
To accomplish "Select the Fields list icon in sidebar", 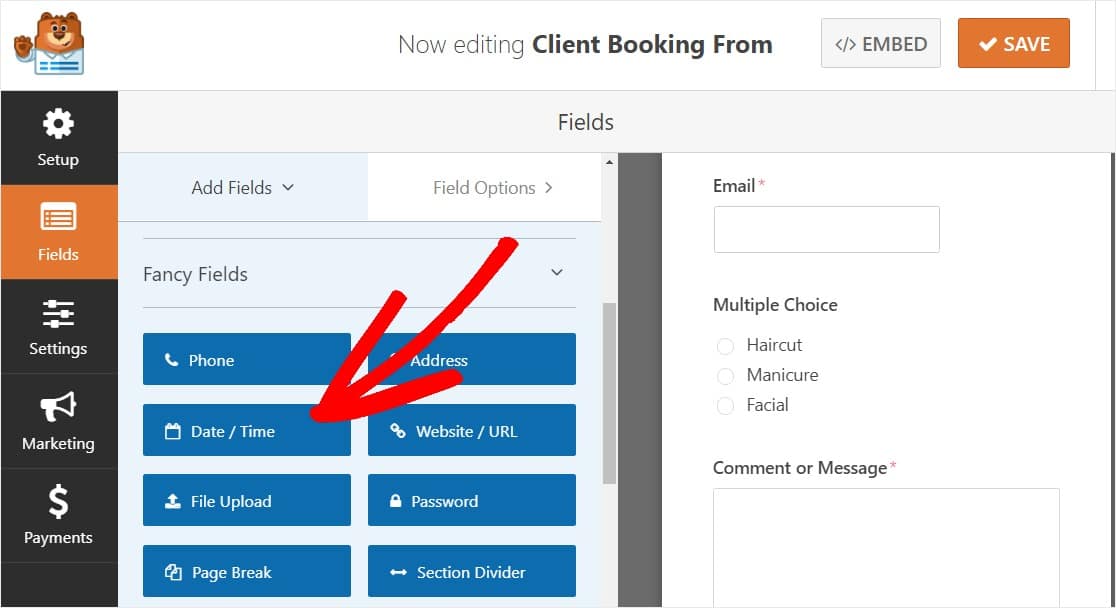I will [x=58, y=217].
